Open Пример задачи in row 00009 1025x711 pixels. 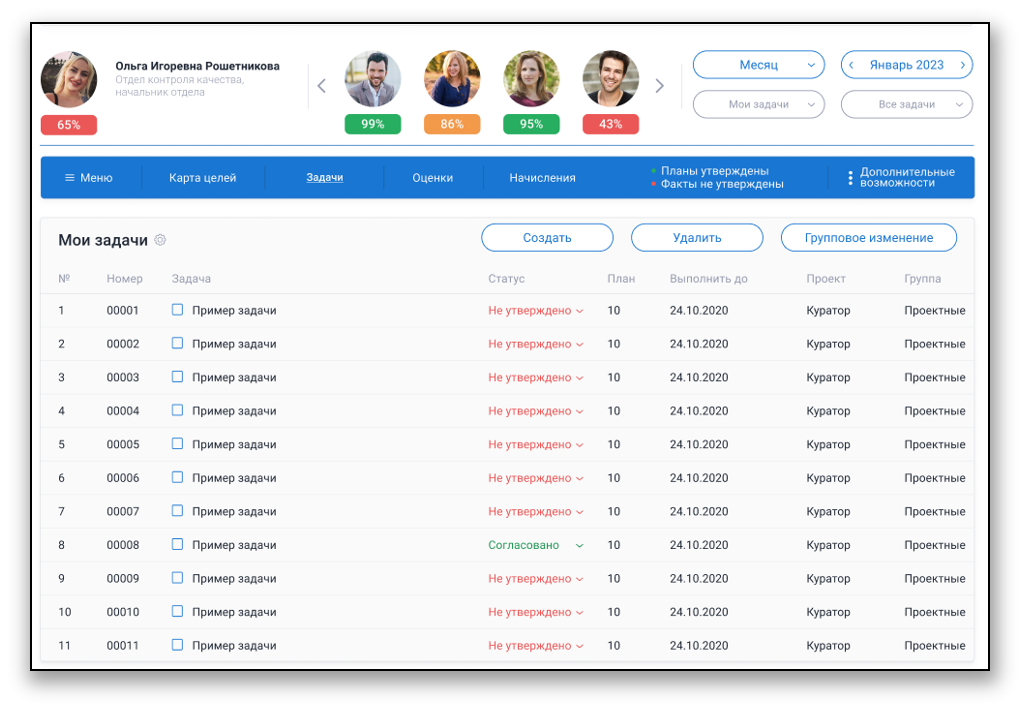click(234, 578)
